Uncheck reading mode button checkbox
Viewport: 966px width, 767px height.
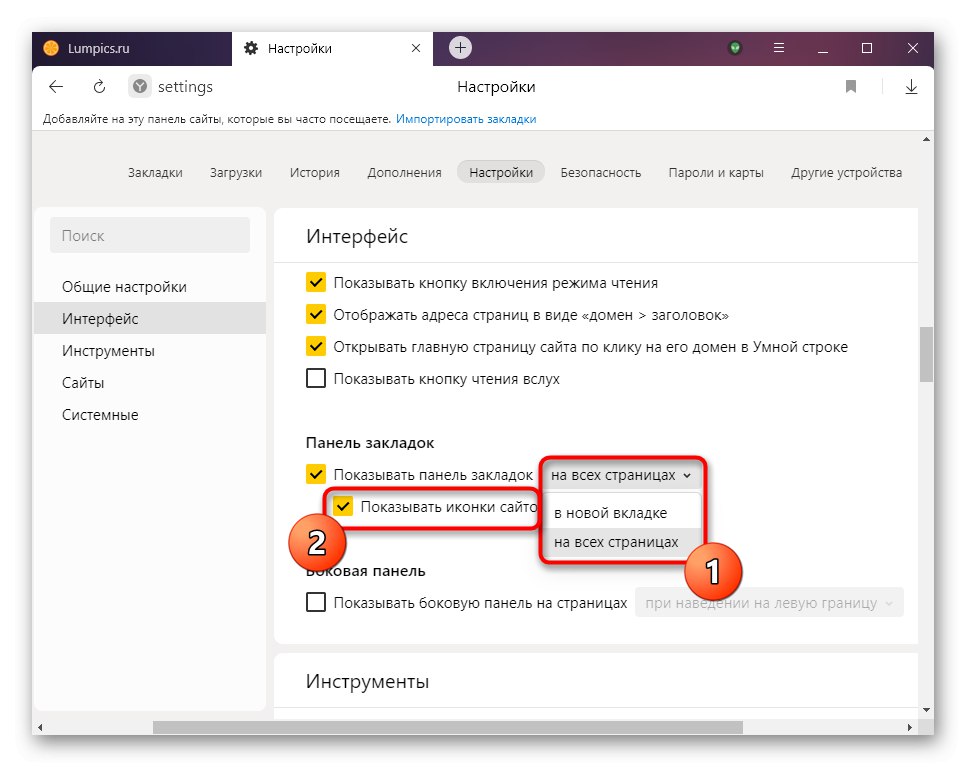(316, 283)
